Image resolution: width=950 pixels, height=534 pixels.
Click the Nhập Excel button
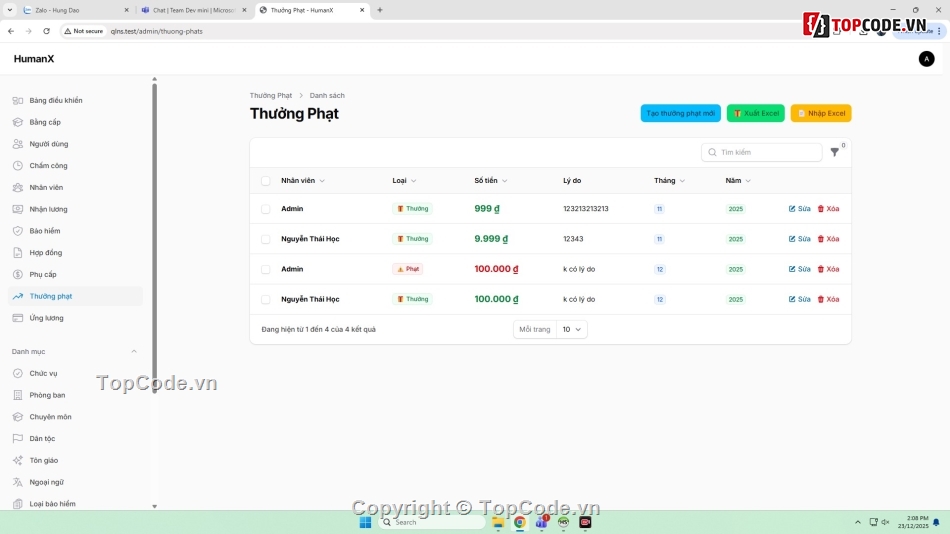pyautogui.click(x=821, y=113)
